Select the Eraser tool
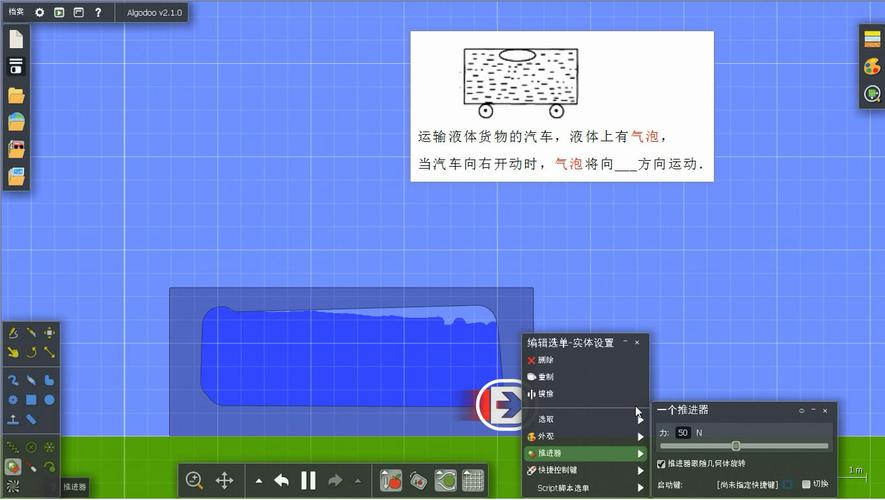The image size is (885, 500). (x=32, y=381)
